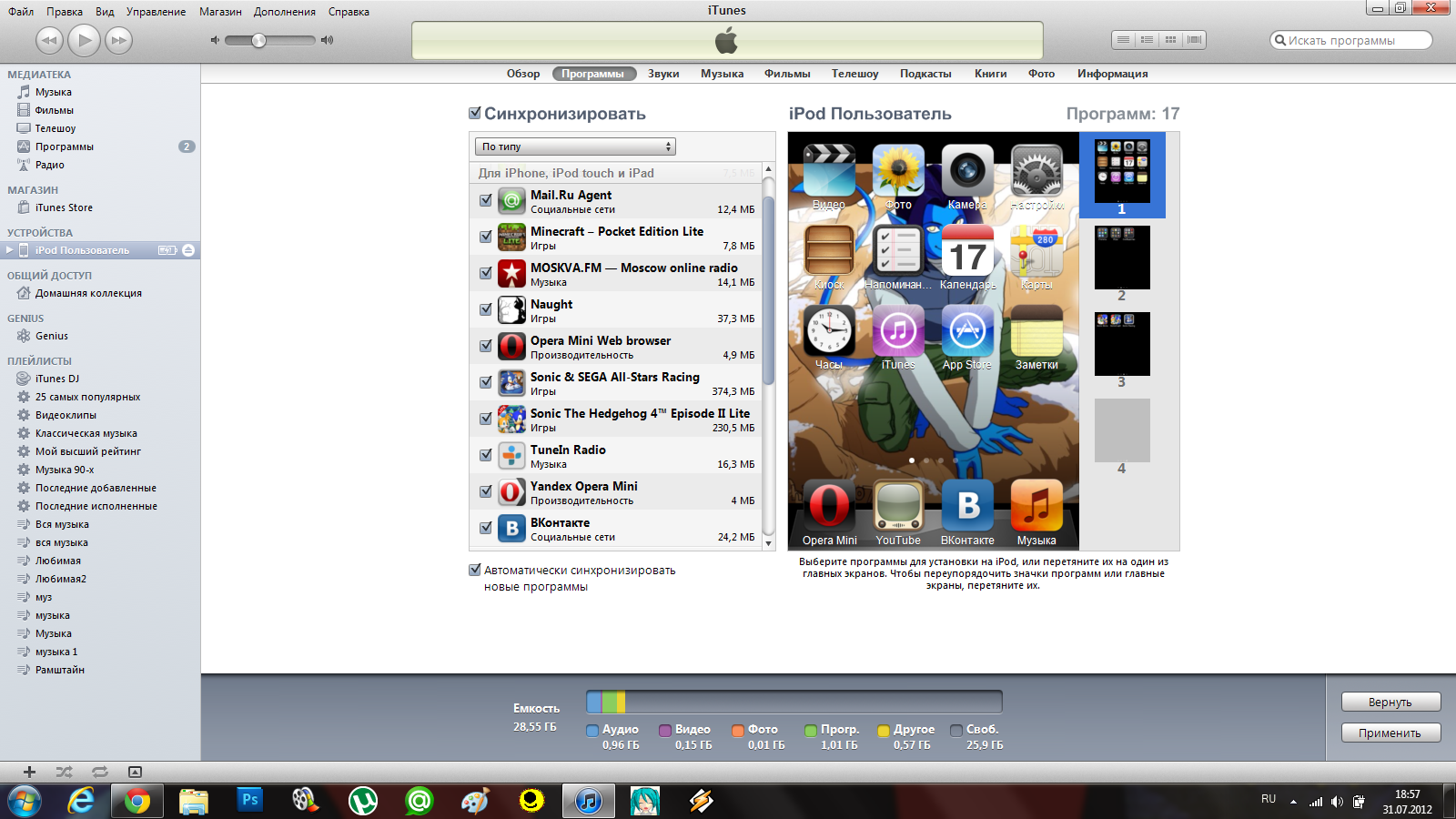The height and width of the screenshot is (819, 1456).
Task: Select the Заметки notes icon on iPod screen
Action: click(1036, 330)
